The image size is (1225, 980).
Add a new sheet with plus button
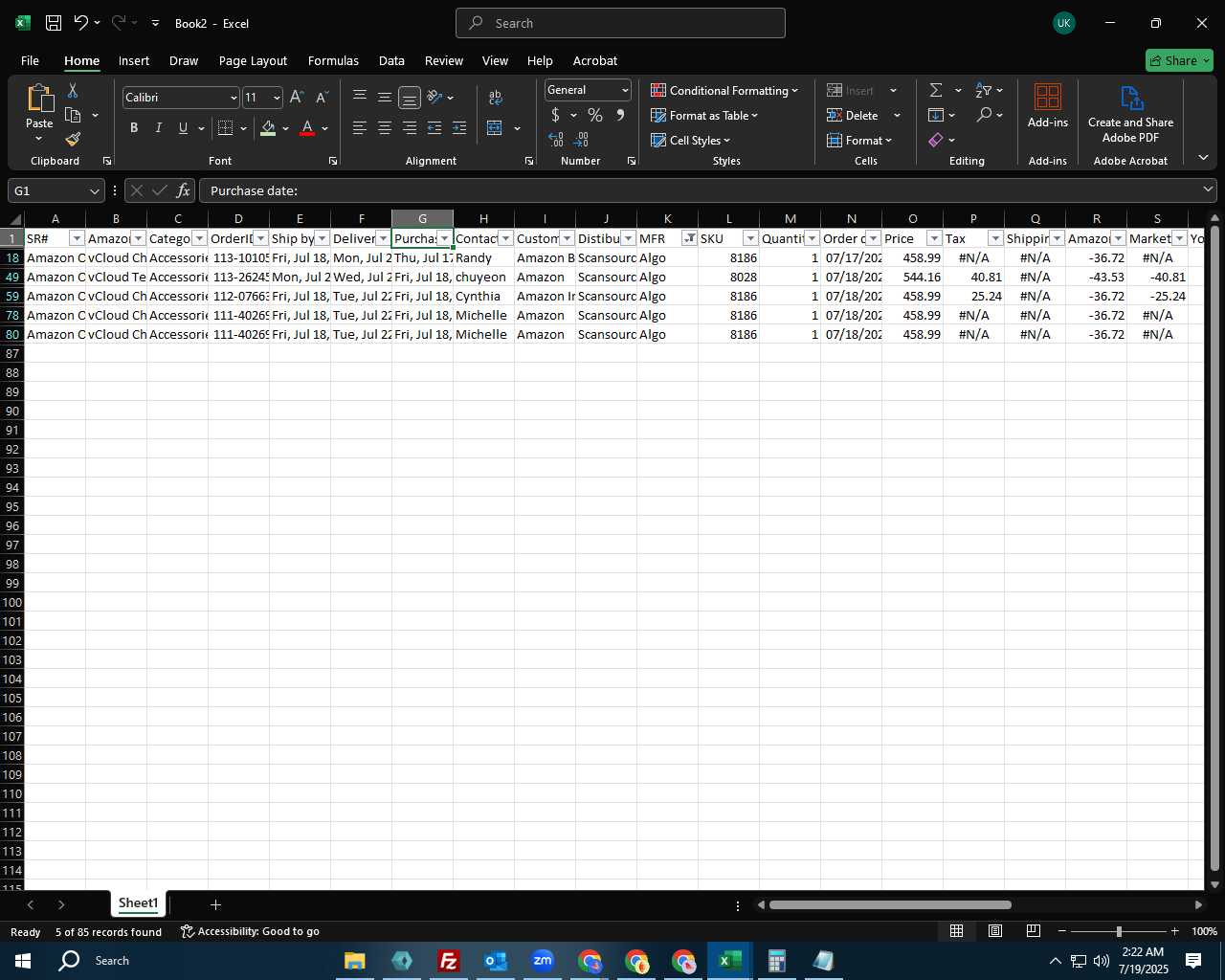point(215,904)
